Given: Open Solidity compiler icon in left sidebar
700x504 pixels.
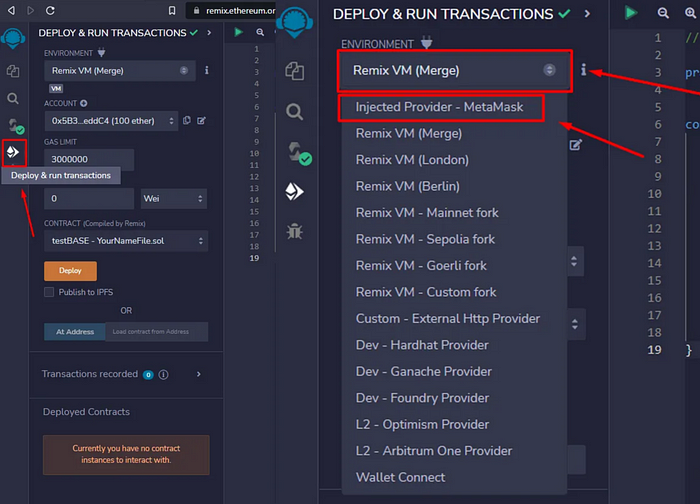Looking at the screenshot, I should (x=16, y=126).
